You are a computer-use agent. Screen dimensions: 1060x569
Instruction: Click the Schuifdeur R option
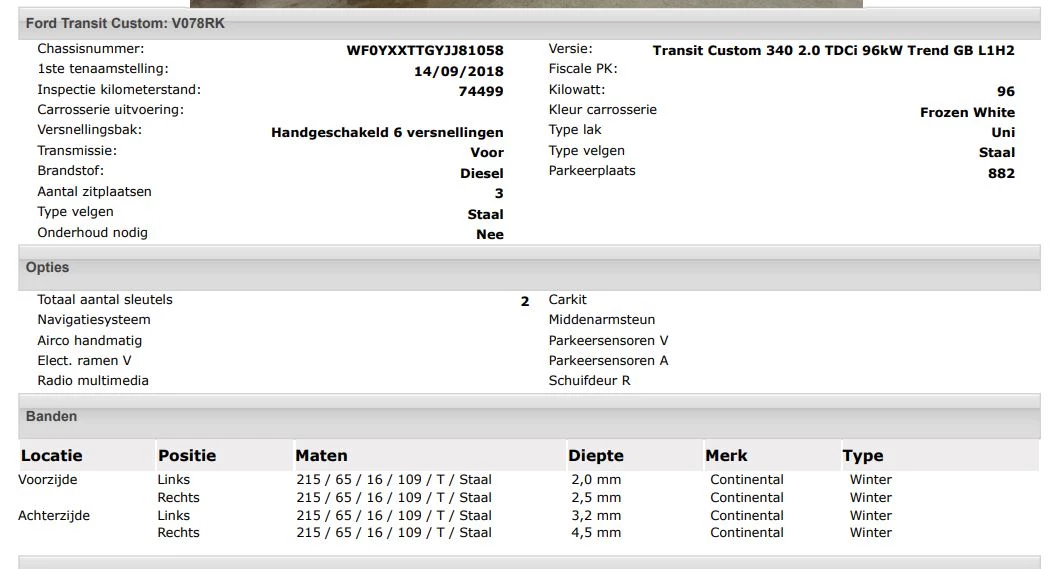[x=589, y=381]
